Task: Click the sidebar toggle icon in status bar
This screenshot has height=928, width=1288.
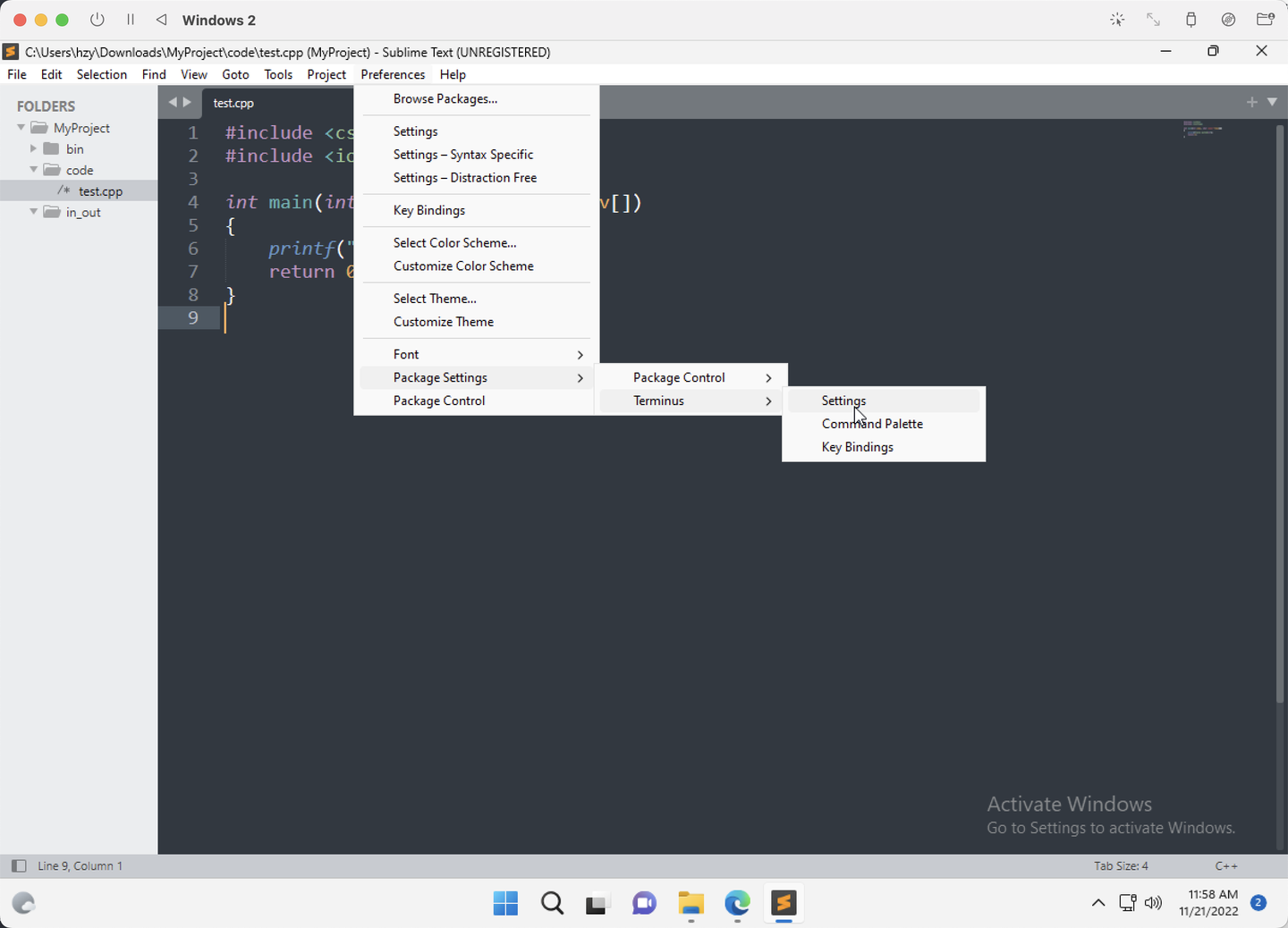Action: point(18,865)
